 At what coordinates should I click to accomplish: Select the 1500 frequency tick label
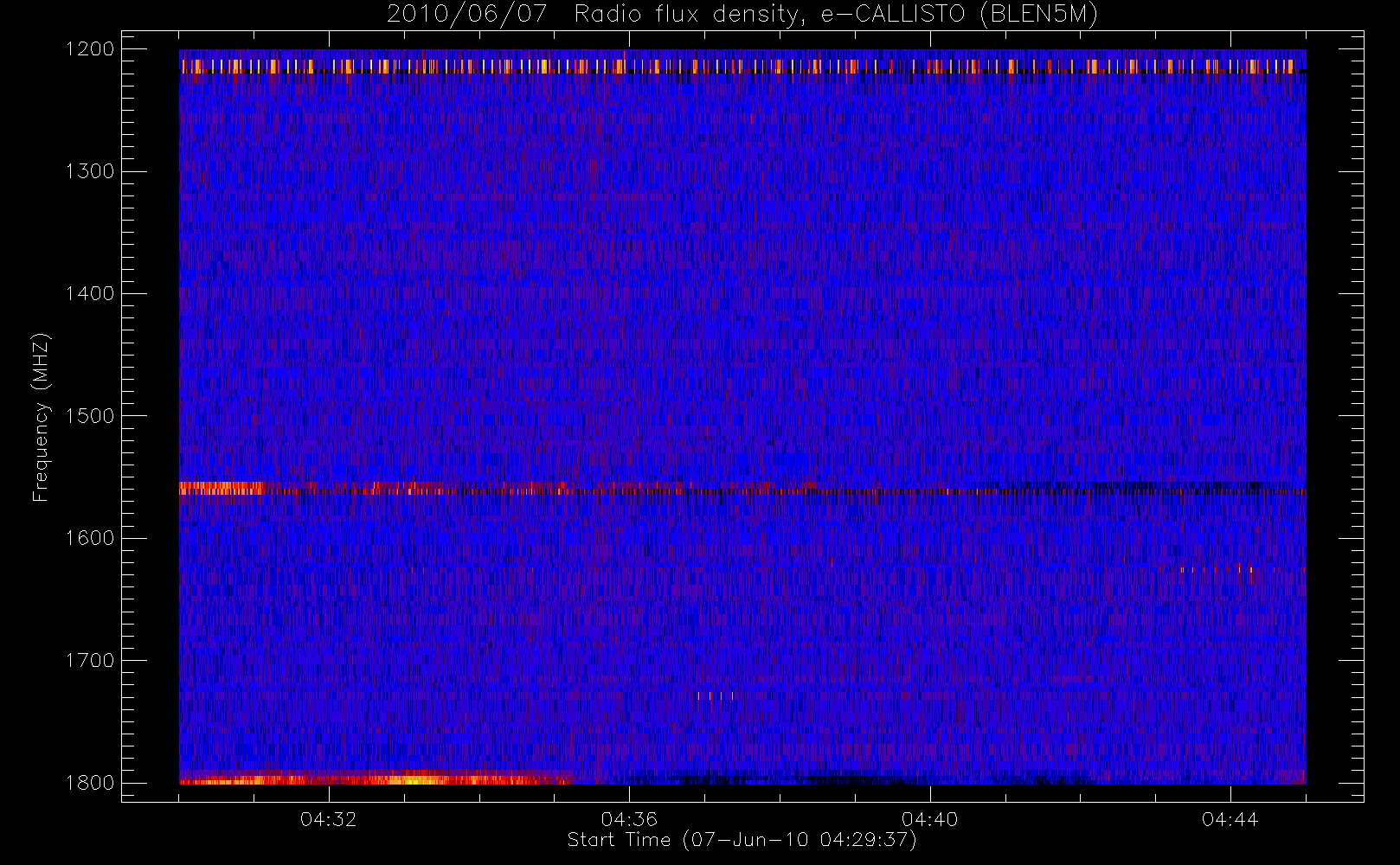(90, 416)
